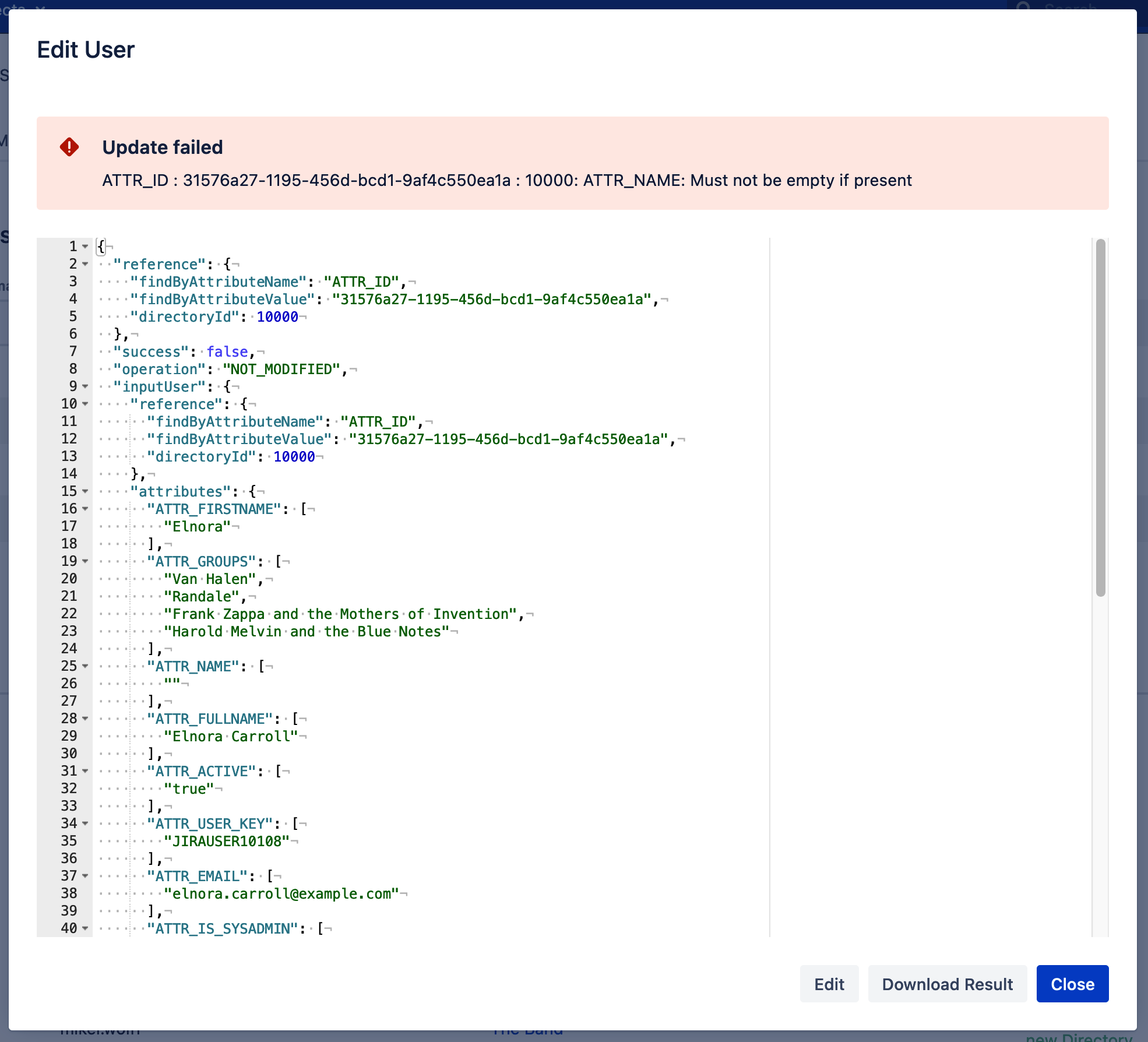
Task: Collapse the ATTR_FULLNAME array on line 28
Action: click(x=85, y=719)
